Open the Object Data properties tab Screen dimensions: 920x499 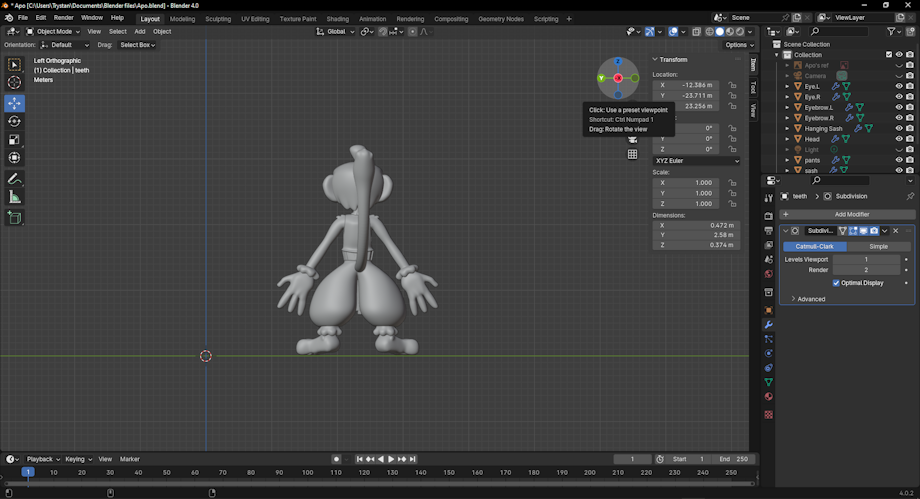[769, 382]
